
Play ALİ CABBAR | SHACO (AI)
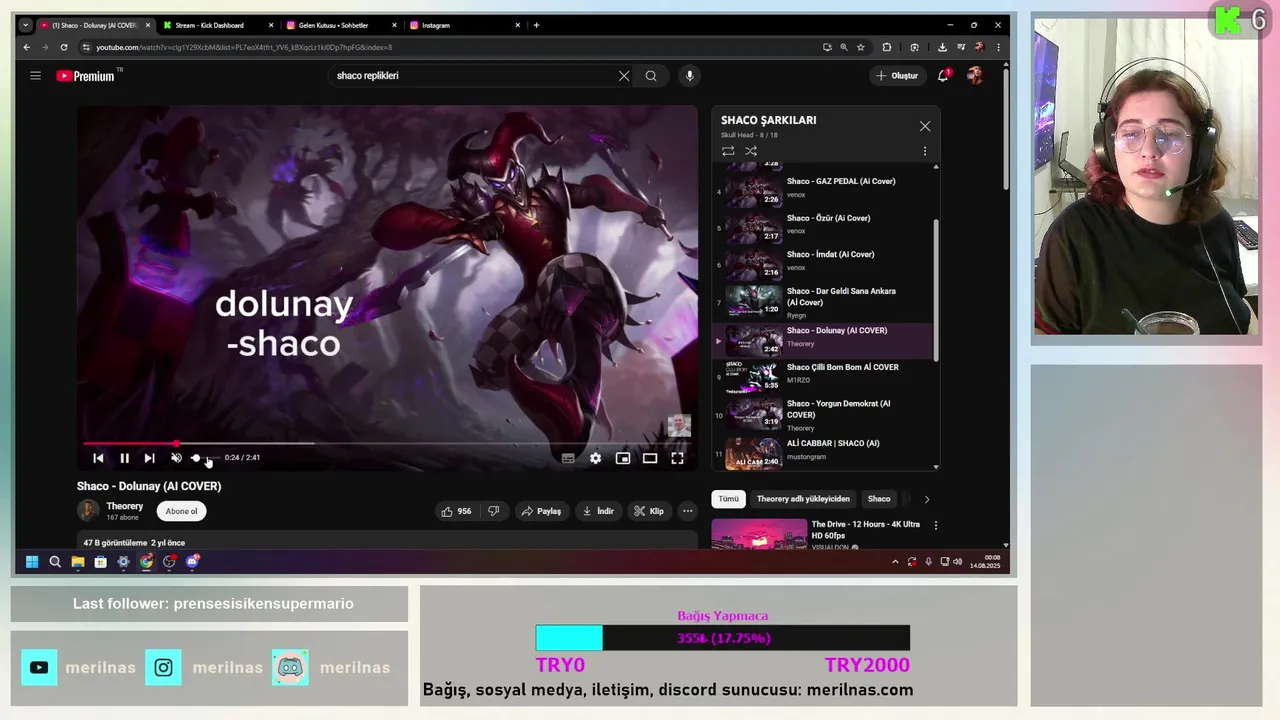pyautogui.click(x=822, y=451)
